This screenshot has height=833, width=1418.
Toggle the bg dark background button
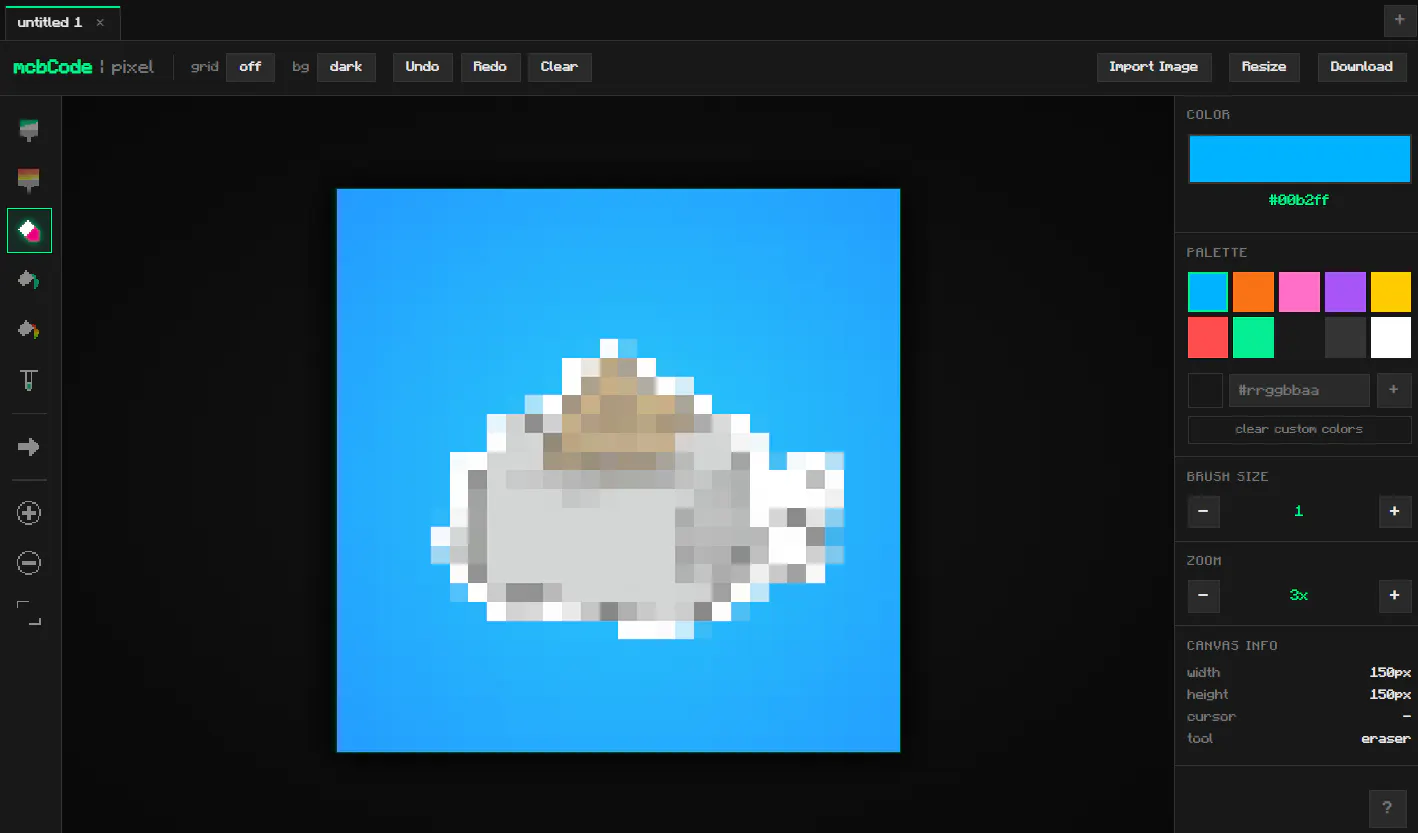pyautogui.click(x=346, y=67)
